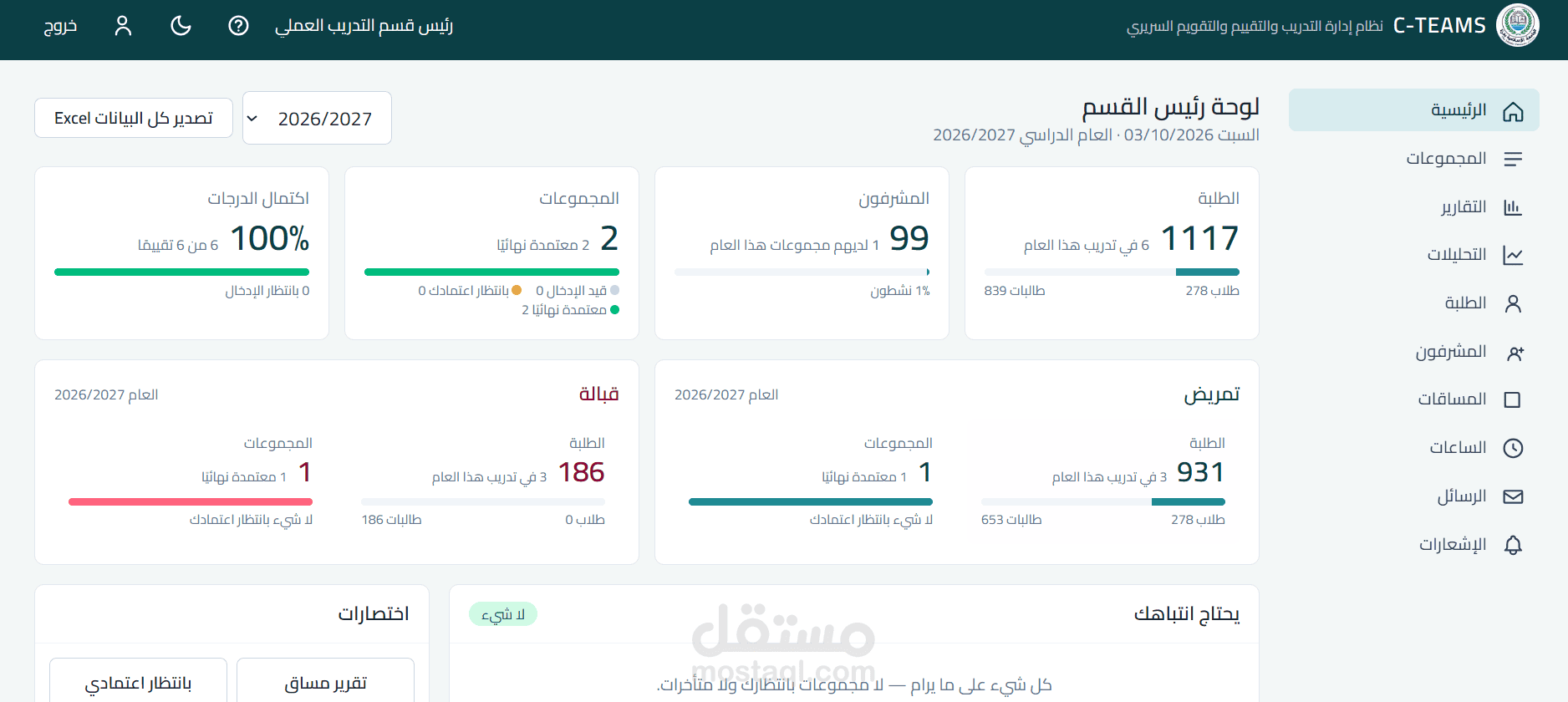Image resolution: width=1568 pixels, height=702 pixels.
Task: Click the bell icon beside الإشعارات
Action: 1513,545
